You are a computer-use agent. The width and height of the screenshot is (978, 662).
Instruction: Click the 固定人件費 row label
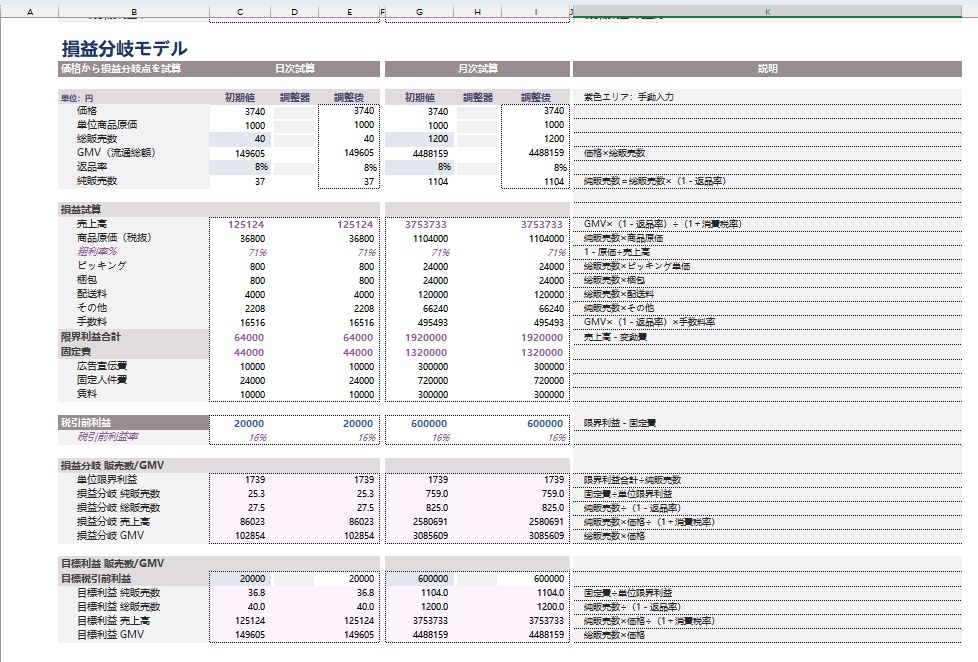[102, 379]
